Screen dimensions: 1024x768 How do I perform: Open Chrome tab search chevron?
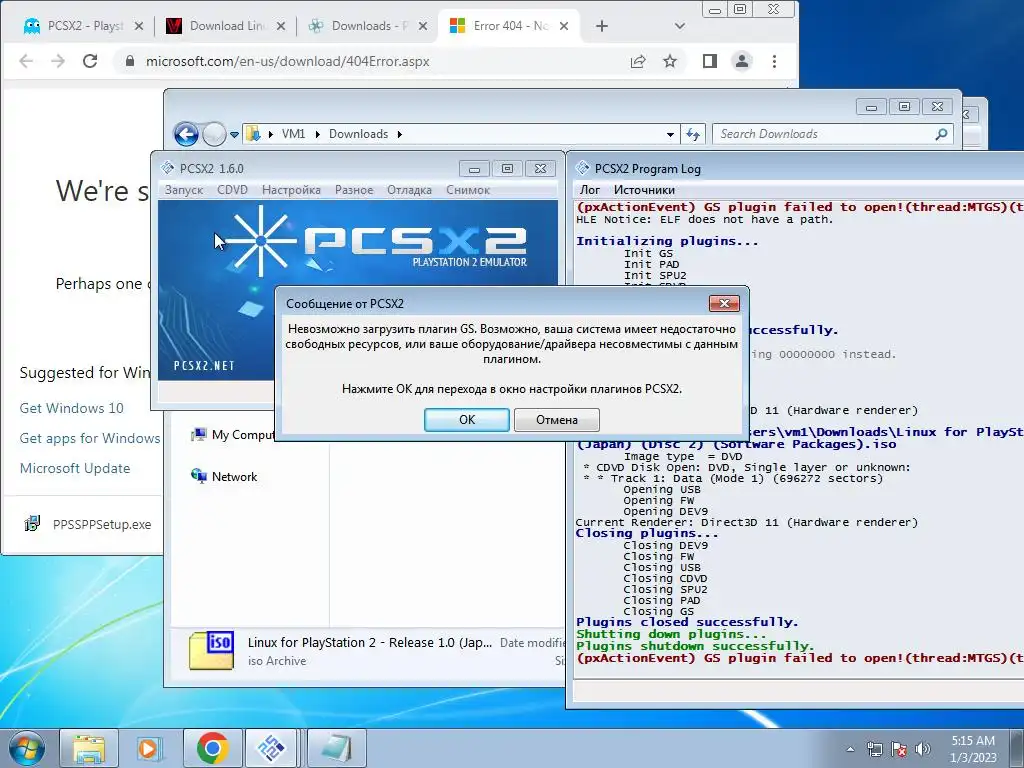pos(680,26)
